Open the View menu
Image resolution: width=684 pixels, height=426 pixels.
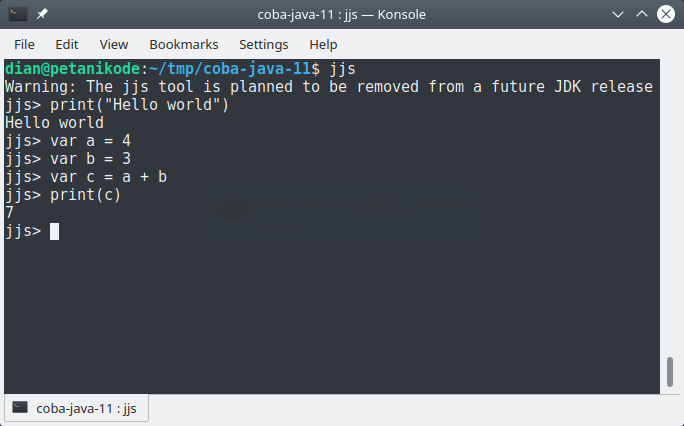click(114, 44)
